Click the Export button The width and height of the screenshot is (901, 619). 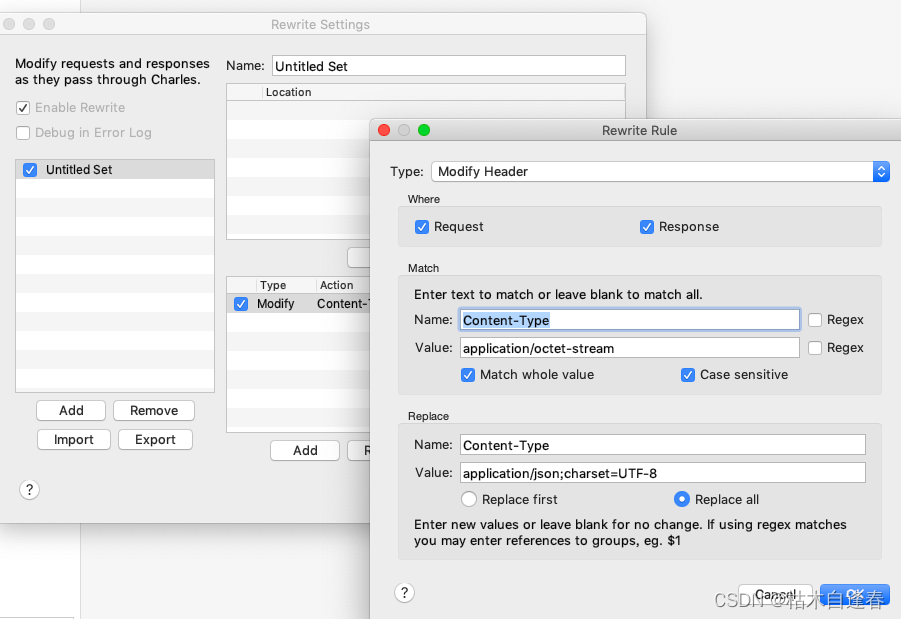(155, 440)
